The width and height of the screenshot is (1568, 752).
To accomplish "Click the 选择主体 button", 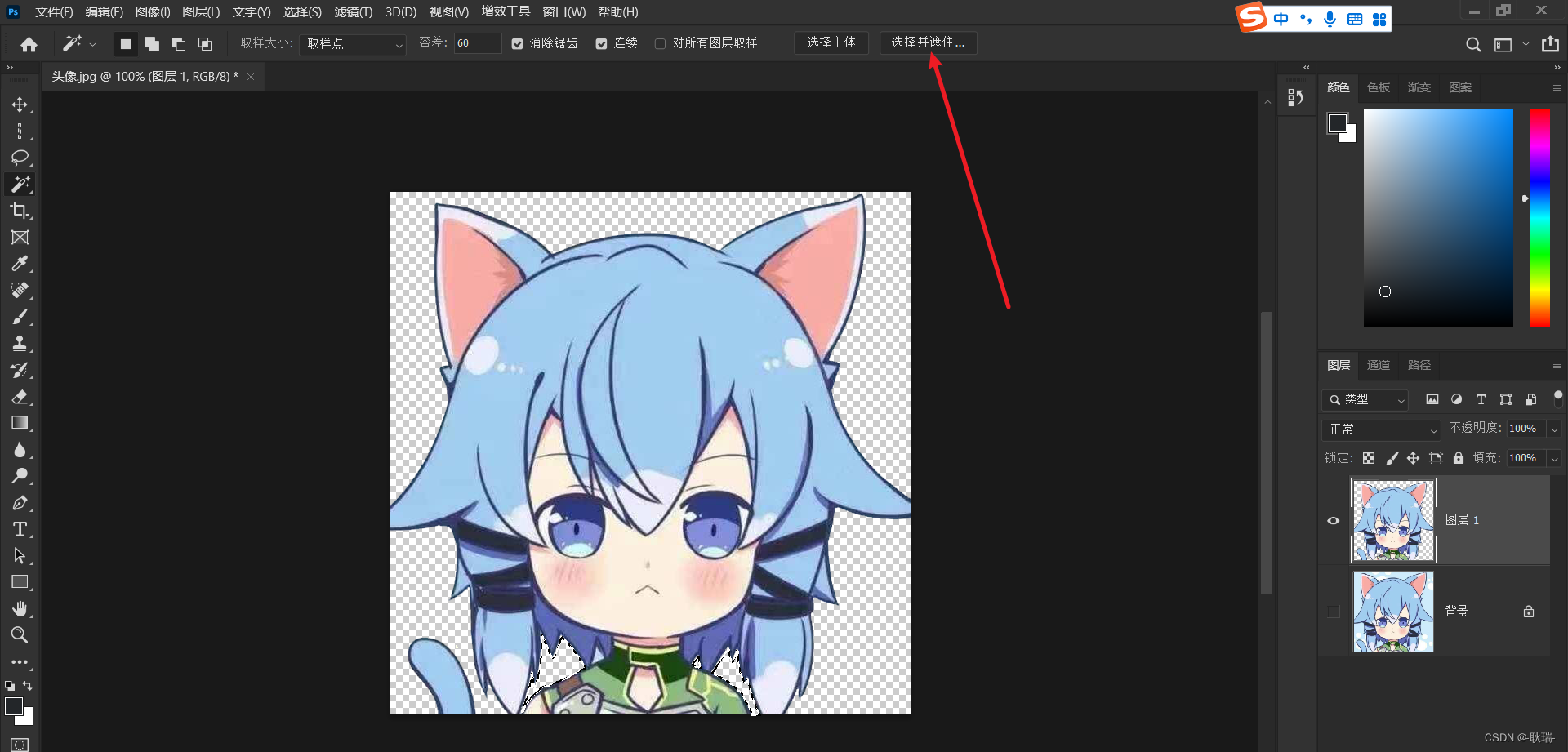I will point(831,42).
